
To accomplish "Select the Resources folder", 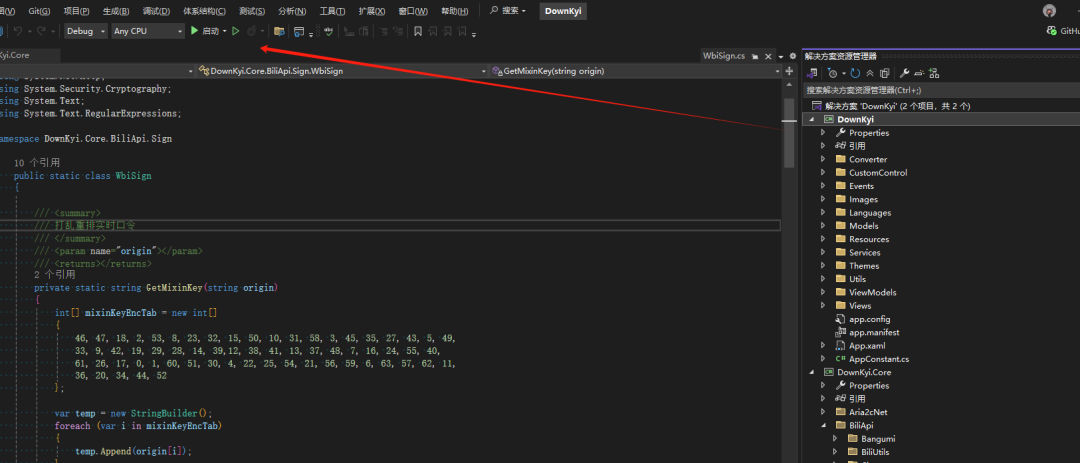I will point(869,239).
